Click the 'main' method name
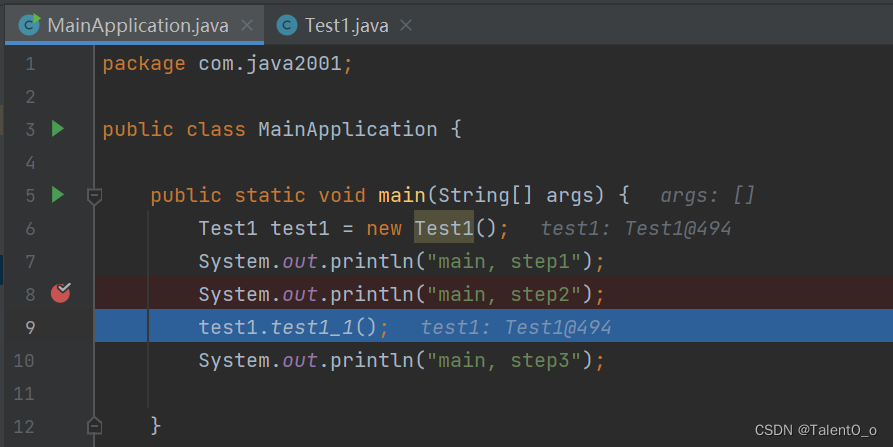This screenshot has height=447, width=893. 402,195
